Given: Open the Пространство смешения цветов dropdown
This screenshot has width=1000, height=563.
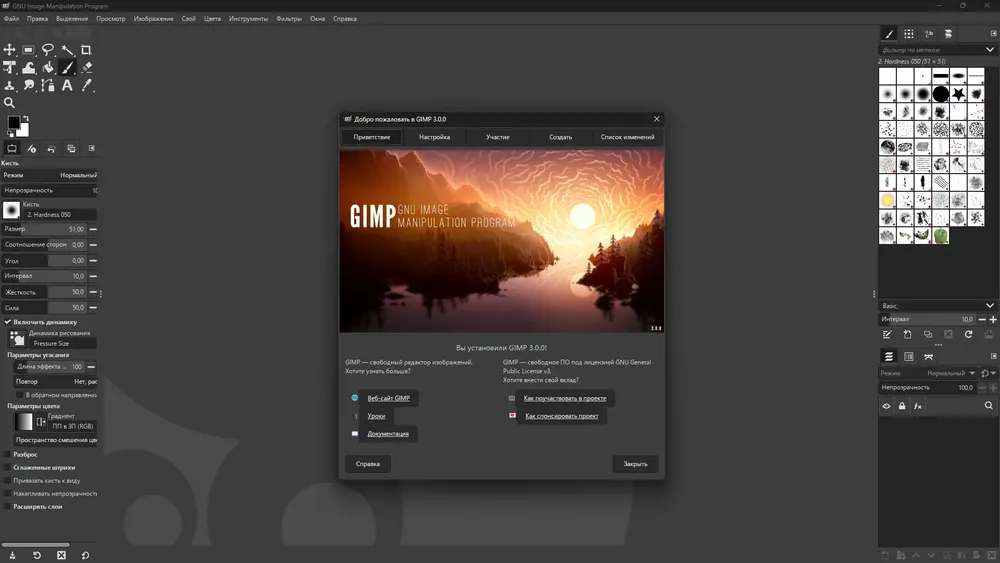Looking at the screenshot, I should (55, 440).
